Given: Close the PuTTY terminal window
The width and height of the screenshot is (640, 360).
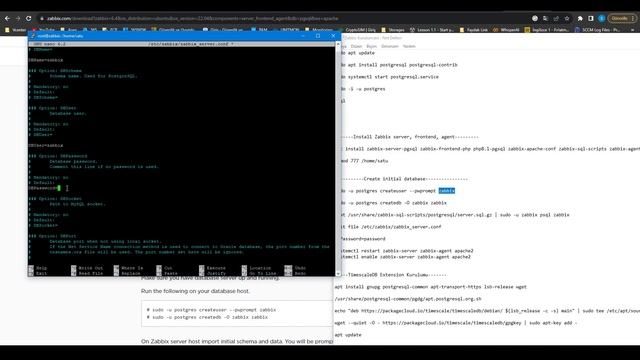Looking at the screenshot, I should (333, 36).
